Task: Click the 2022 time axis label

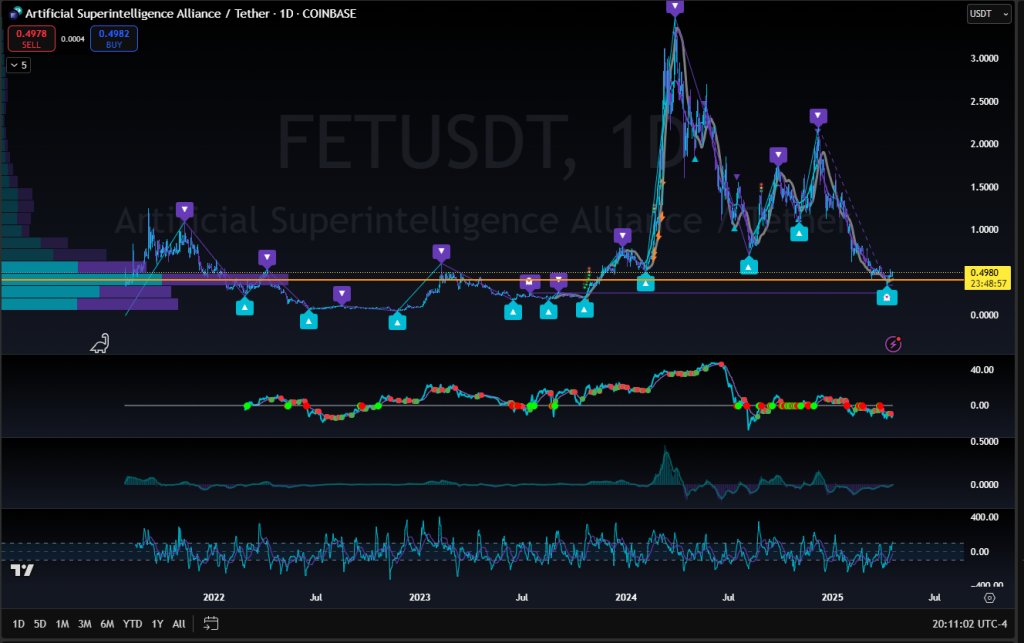Action: [214, 597]
